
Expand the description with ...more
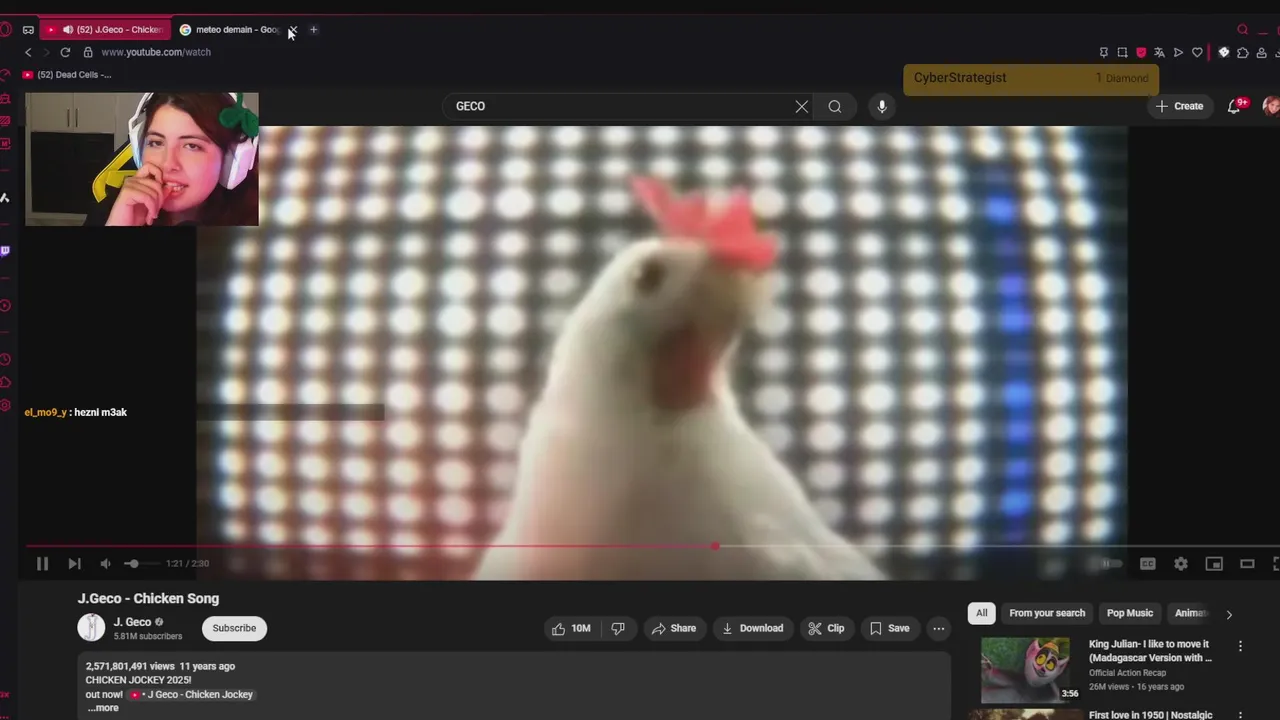102,708
